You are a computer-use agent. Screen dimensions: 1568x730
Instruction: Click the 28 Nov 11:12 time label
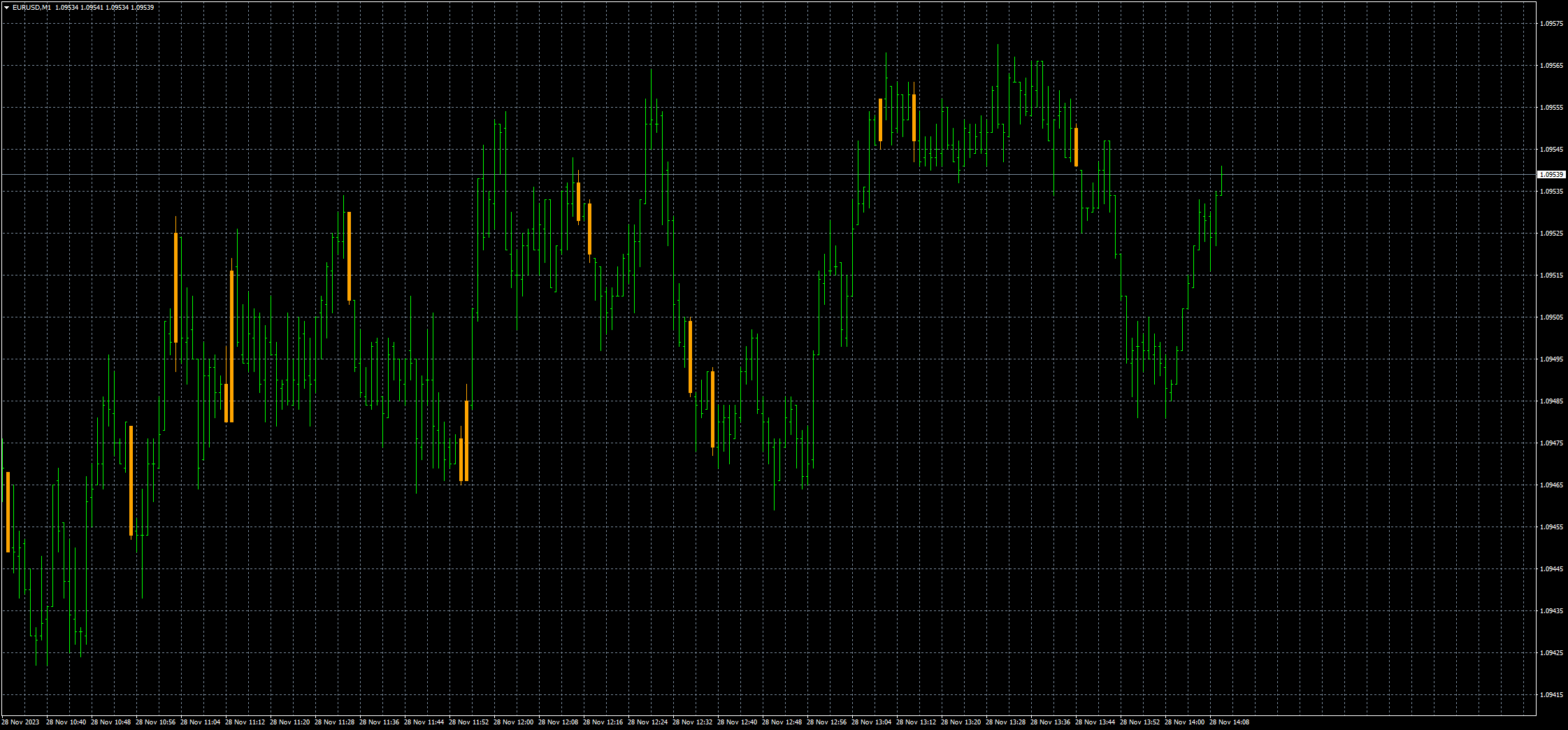[x=245, y=722]
